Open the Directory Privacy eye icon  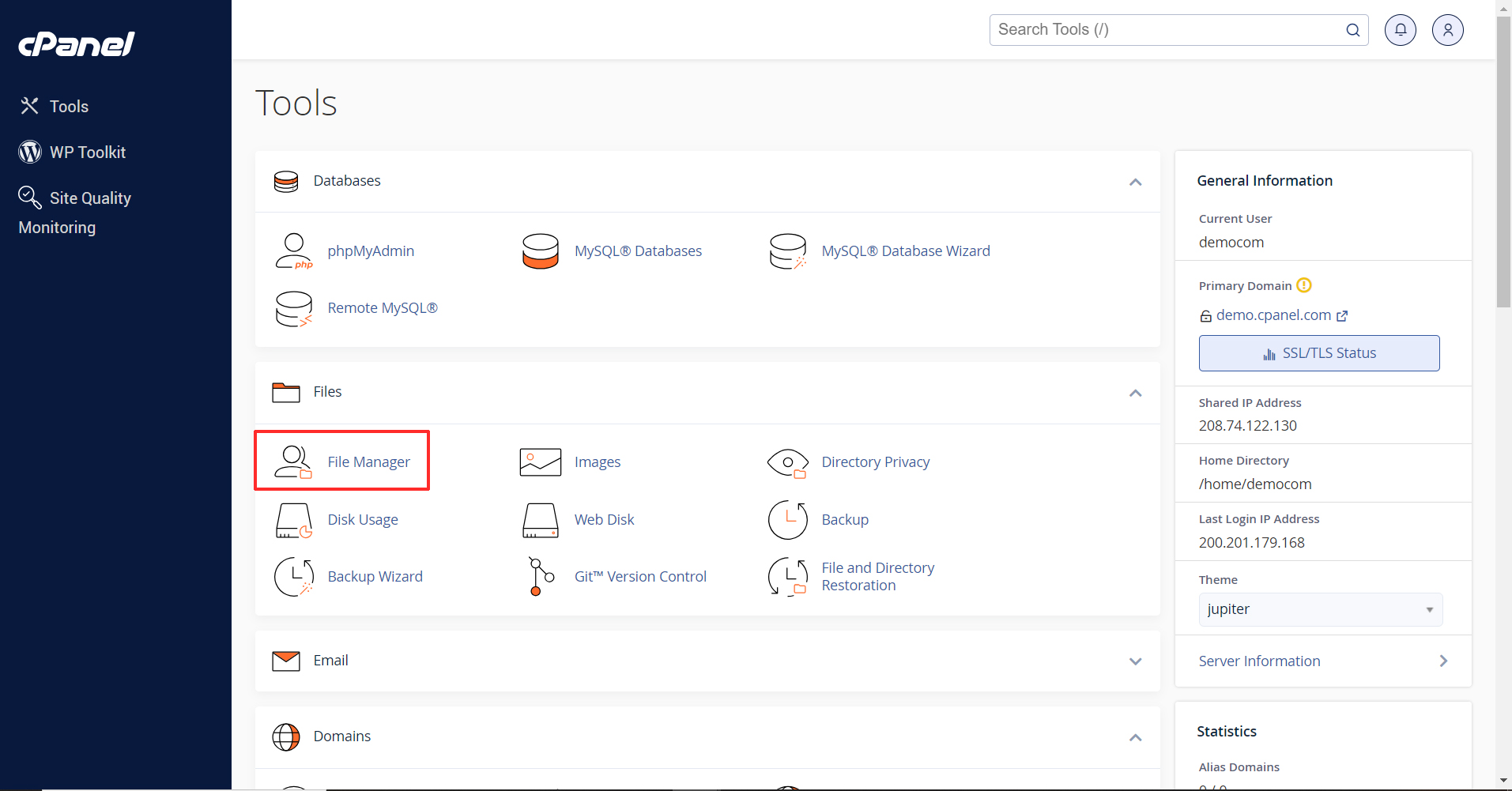[787, 462]
